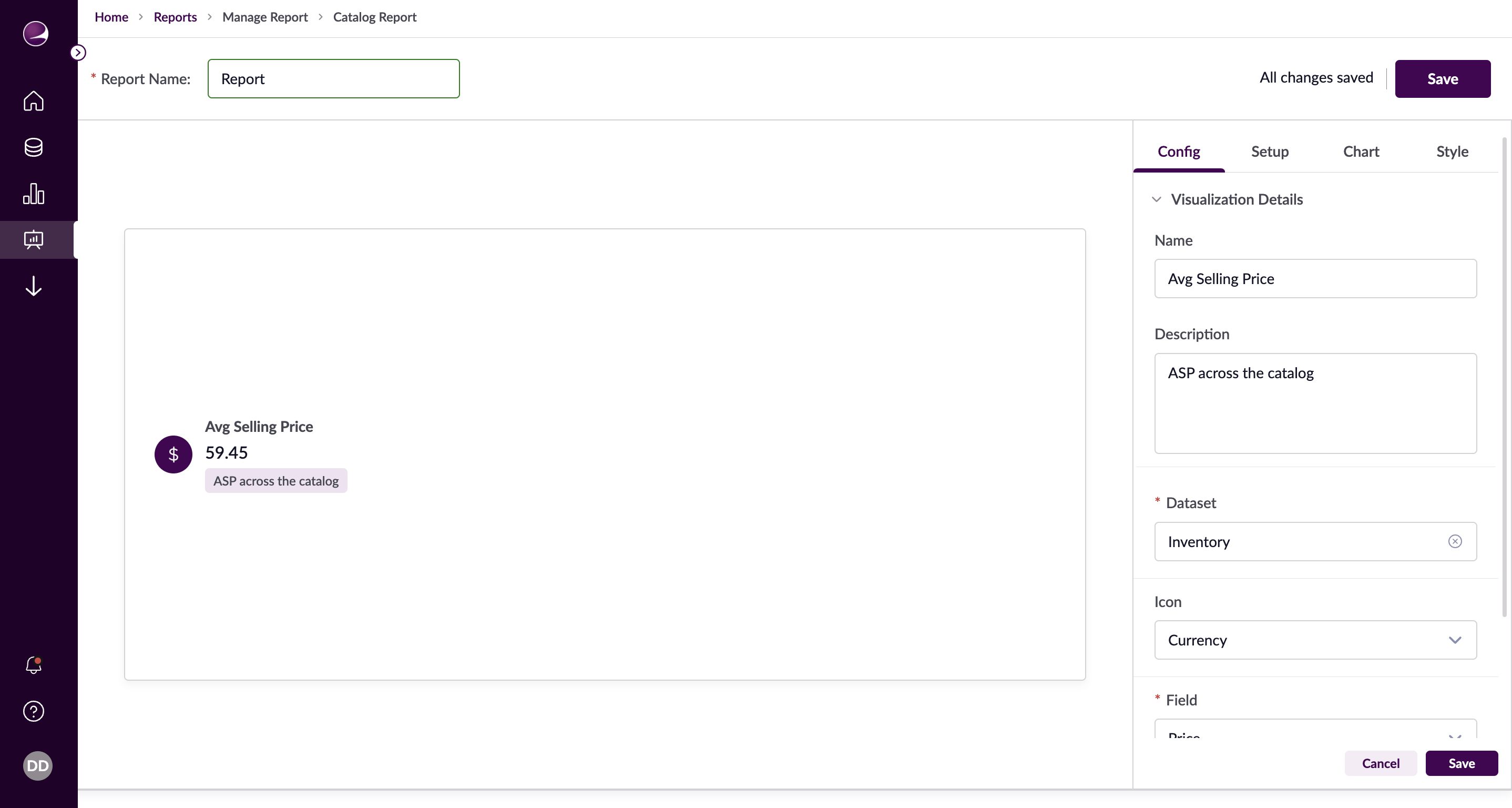
Task: Open notifications bell icon
Action: tap(34, 664)
